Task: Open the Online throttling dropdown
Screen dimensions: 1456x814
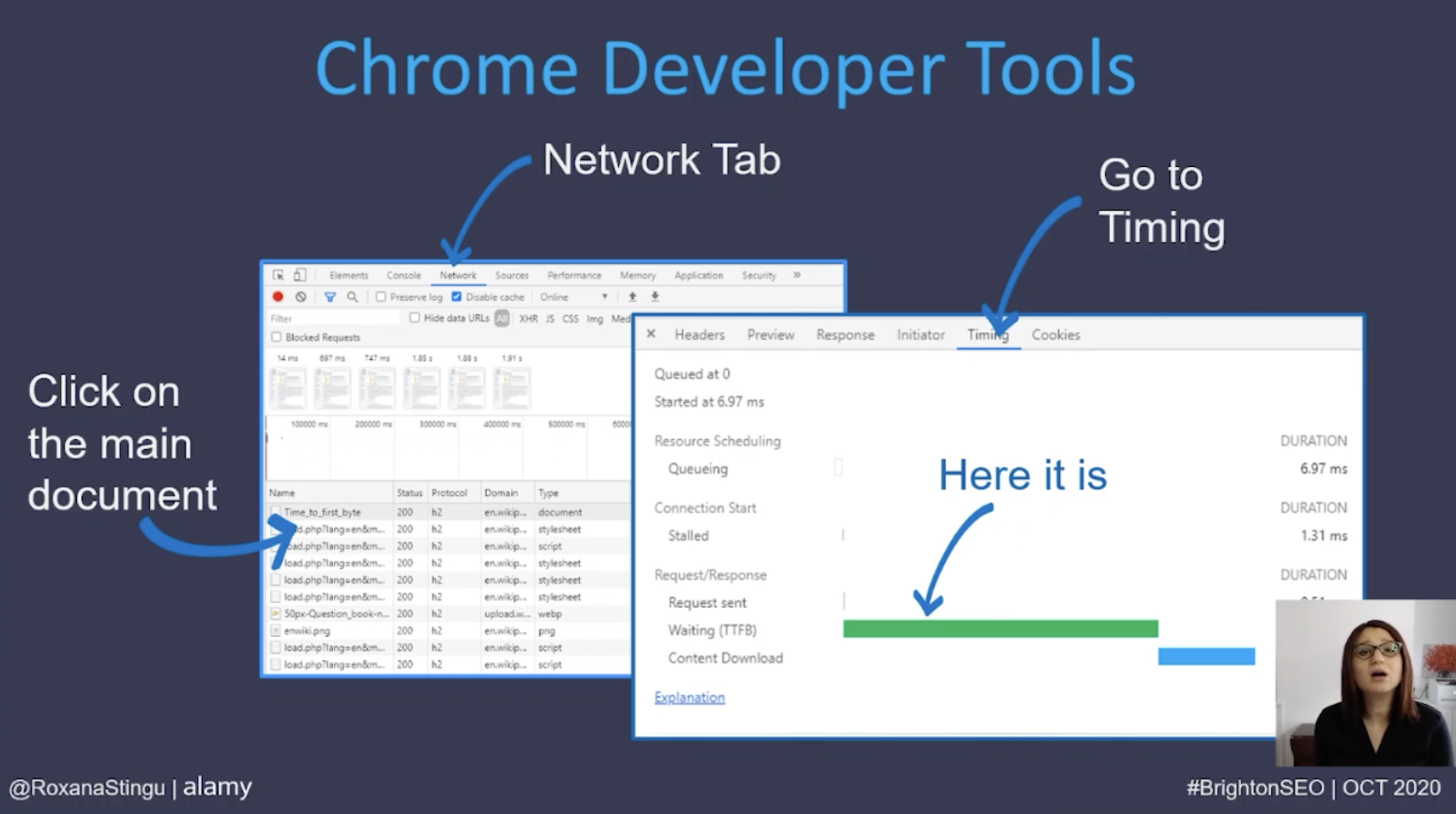Action: pyautogui.click(x=573, y=296)
